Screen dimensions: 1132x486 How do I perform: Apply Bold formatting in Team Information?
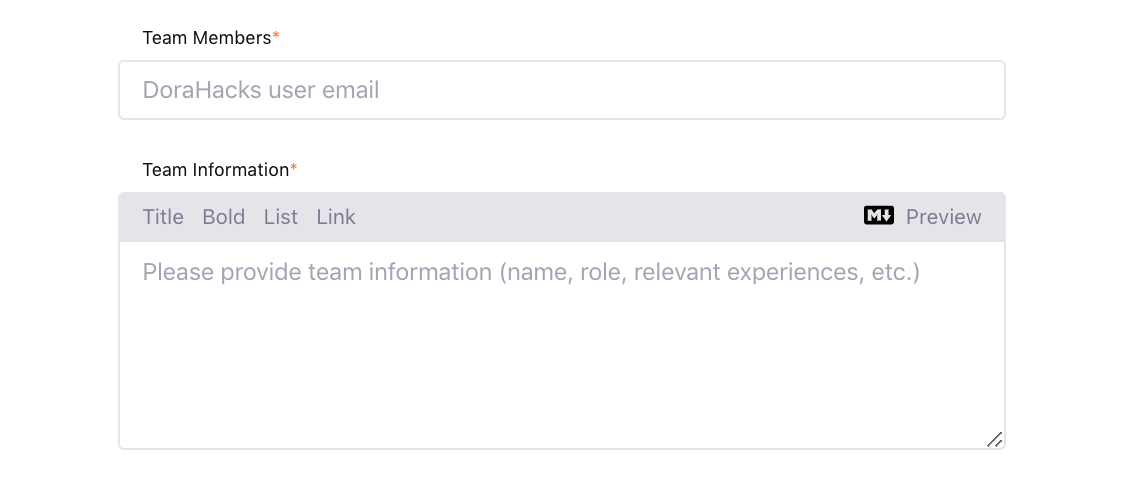click(223, 217)
